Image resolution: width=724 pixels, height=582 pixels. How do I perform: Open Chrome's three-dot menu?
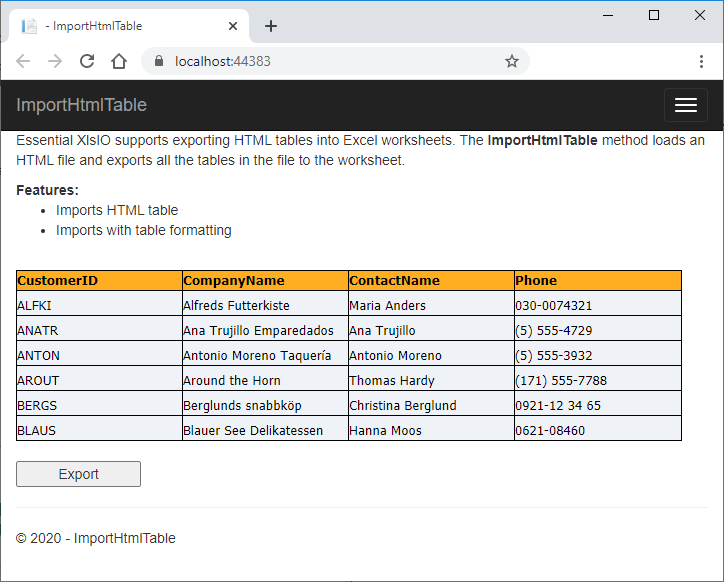pyautogui.click(x=700, y=61)
